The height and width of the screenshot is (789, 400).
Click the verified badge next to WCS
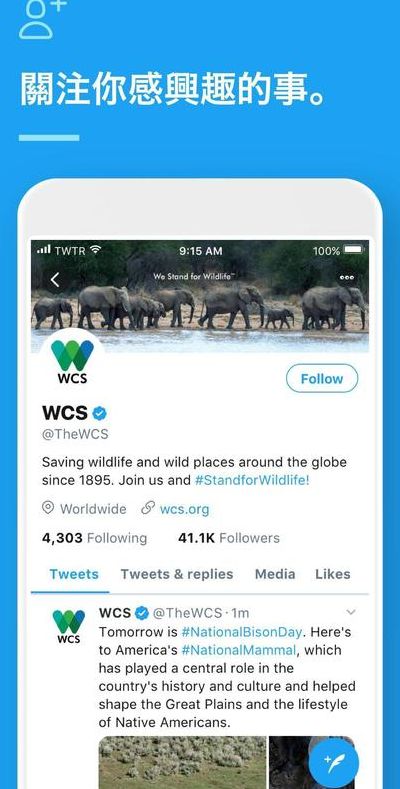pyautogui.click(x=100, y=413)
